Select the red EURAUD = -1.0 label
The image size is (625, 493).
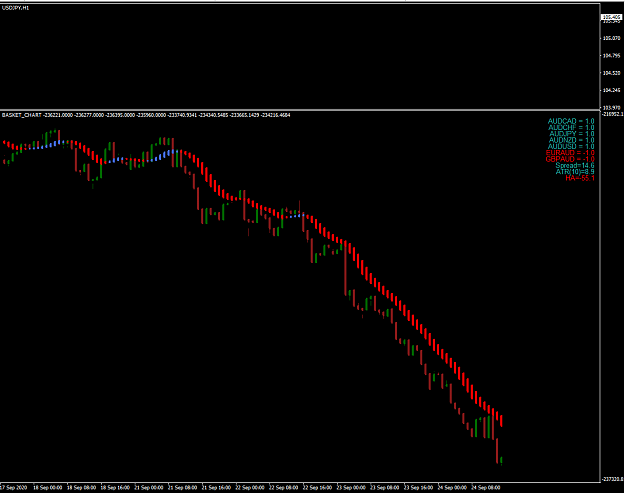pos(570,153)
